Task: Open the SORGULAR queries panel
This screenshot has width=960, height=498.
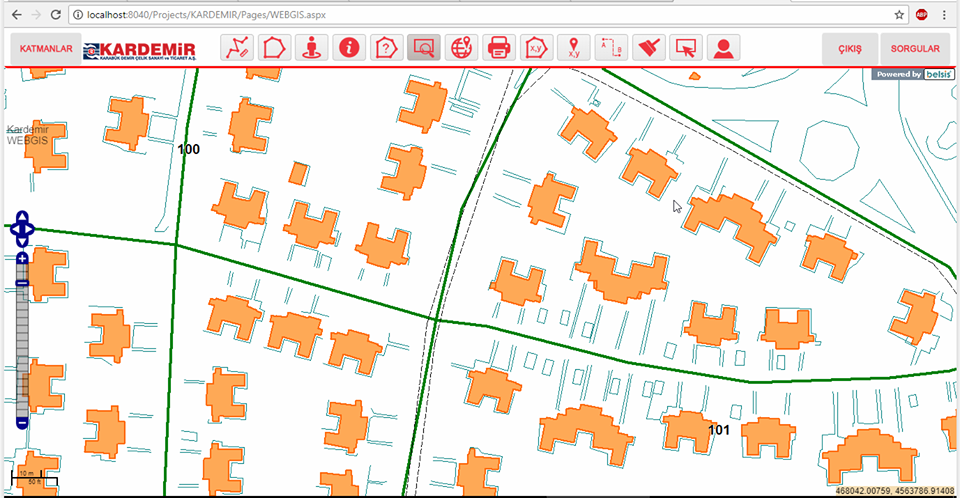Action: pyautogui.click(x=915, y=48)
